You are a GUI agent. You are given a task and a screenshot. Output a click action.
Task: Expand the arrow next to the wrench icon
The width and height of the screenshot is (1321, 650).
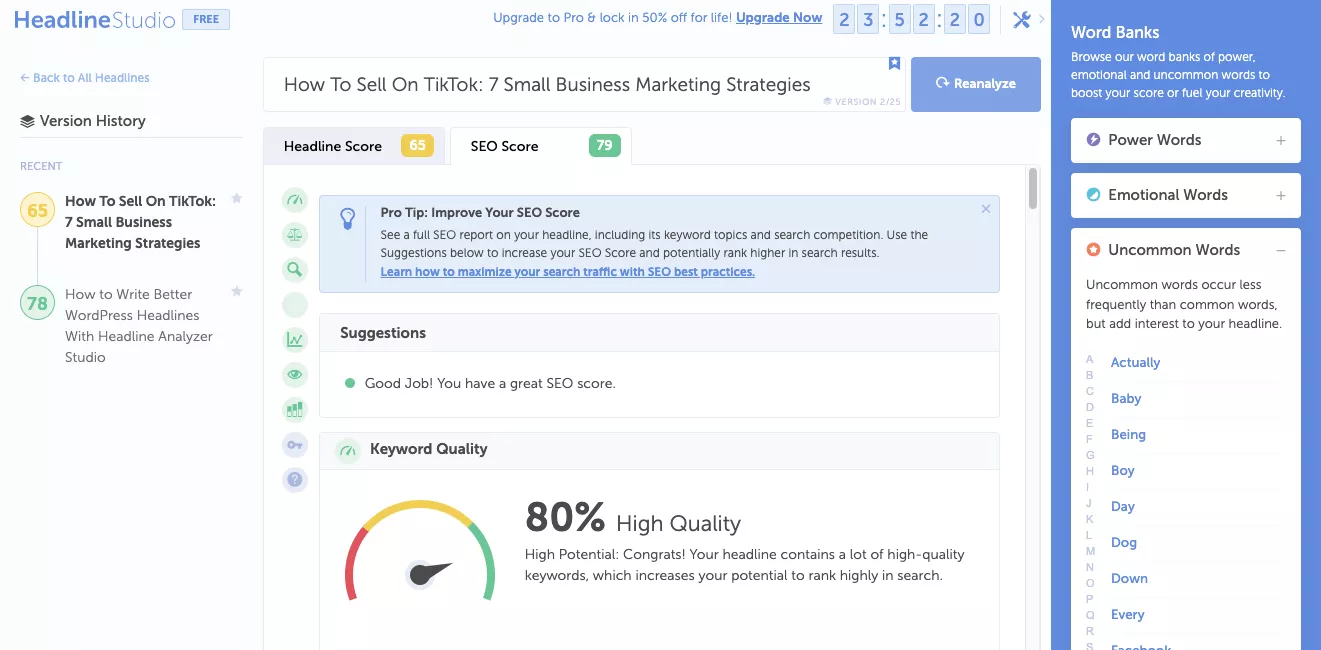[1042, 19]
